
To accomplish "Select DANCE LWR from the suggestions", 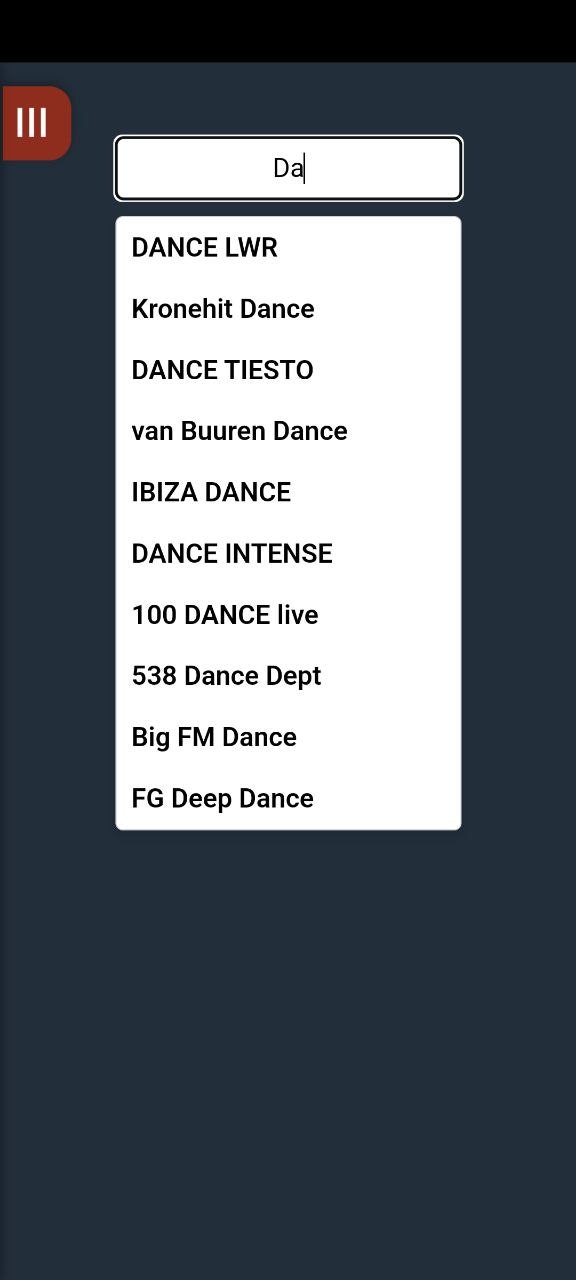I will [288, 248].
